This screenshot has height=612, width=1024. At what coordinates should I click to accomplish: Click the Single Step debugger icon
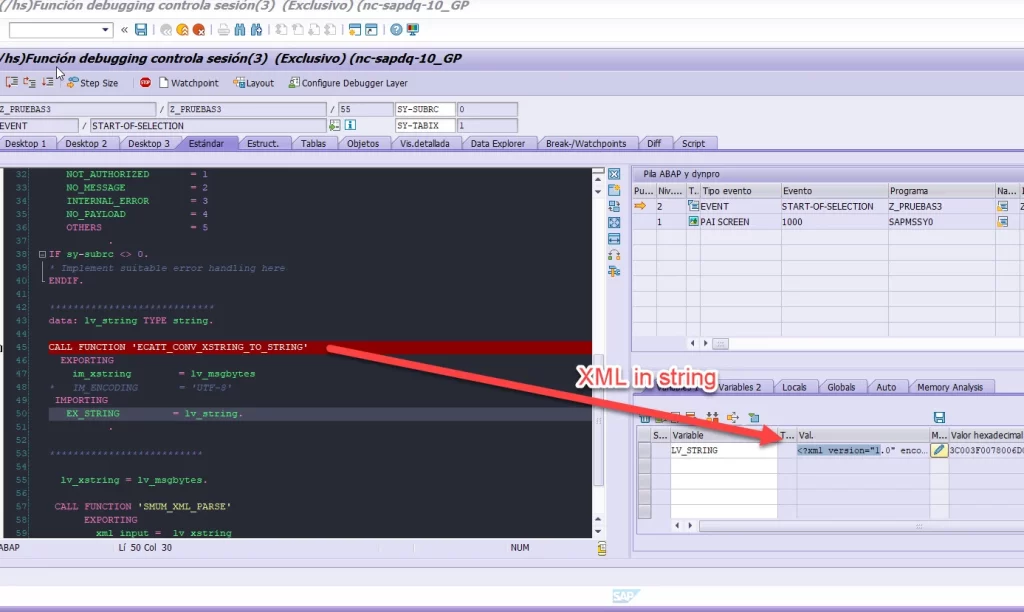pyautogui.click(x=12, y=82)
